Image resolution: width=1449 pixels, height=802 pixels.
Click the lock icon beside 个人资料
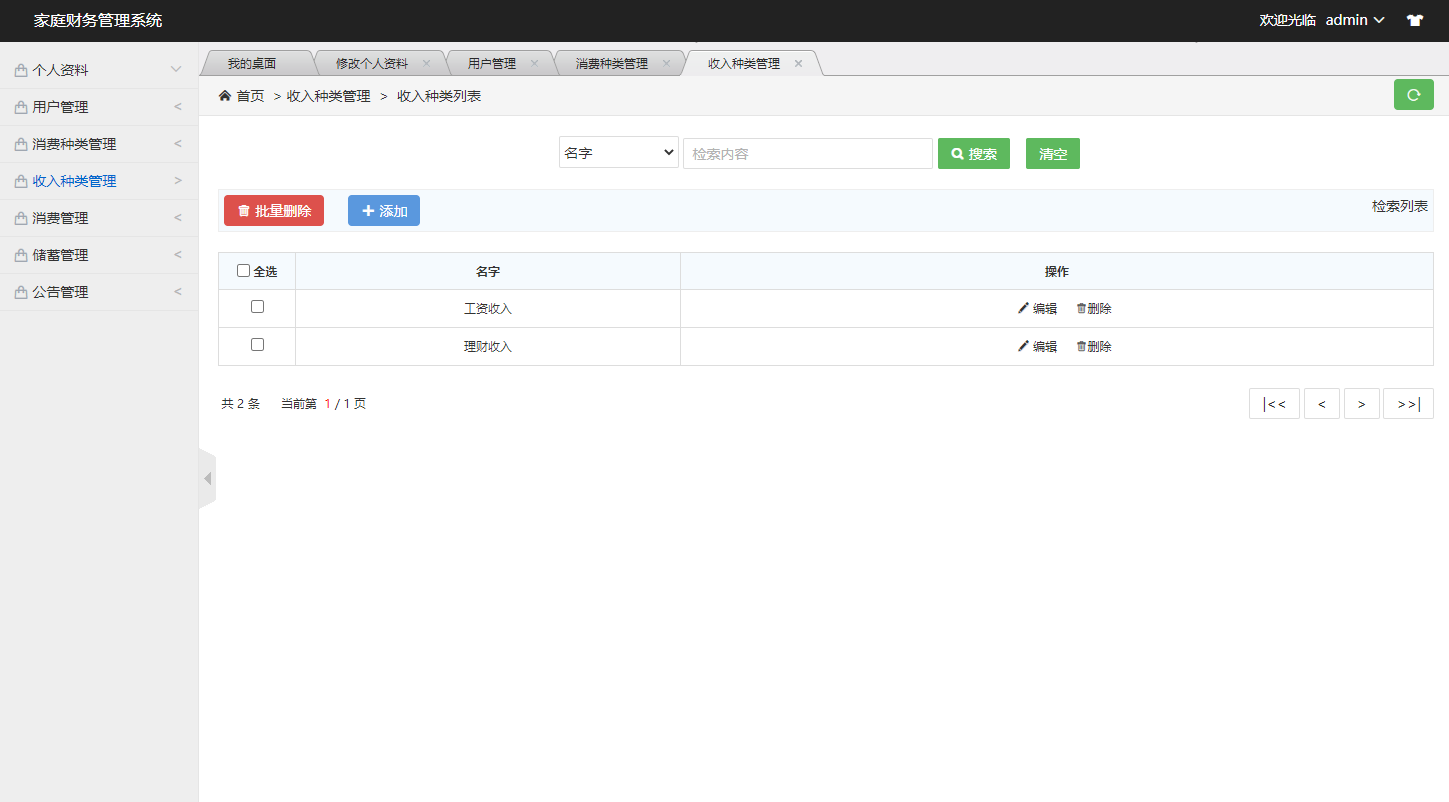pyautogui.click(x=18, y=69)
